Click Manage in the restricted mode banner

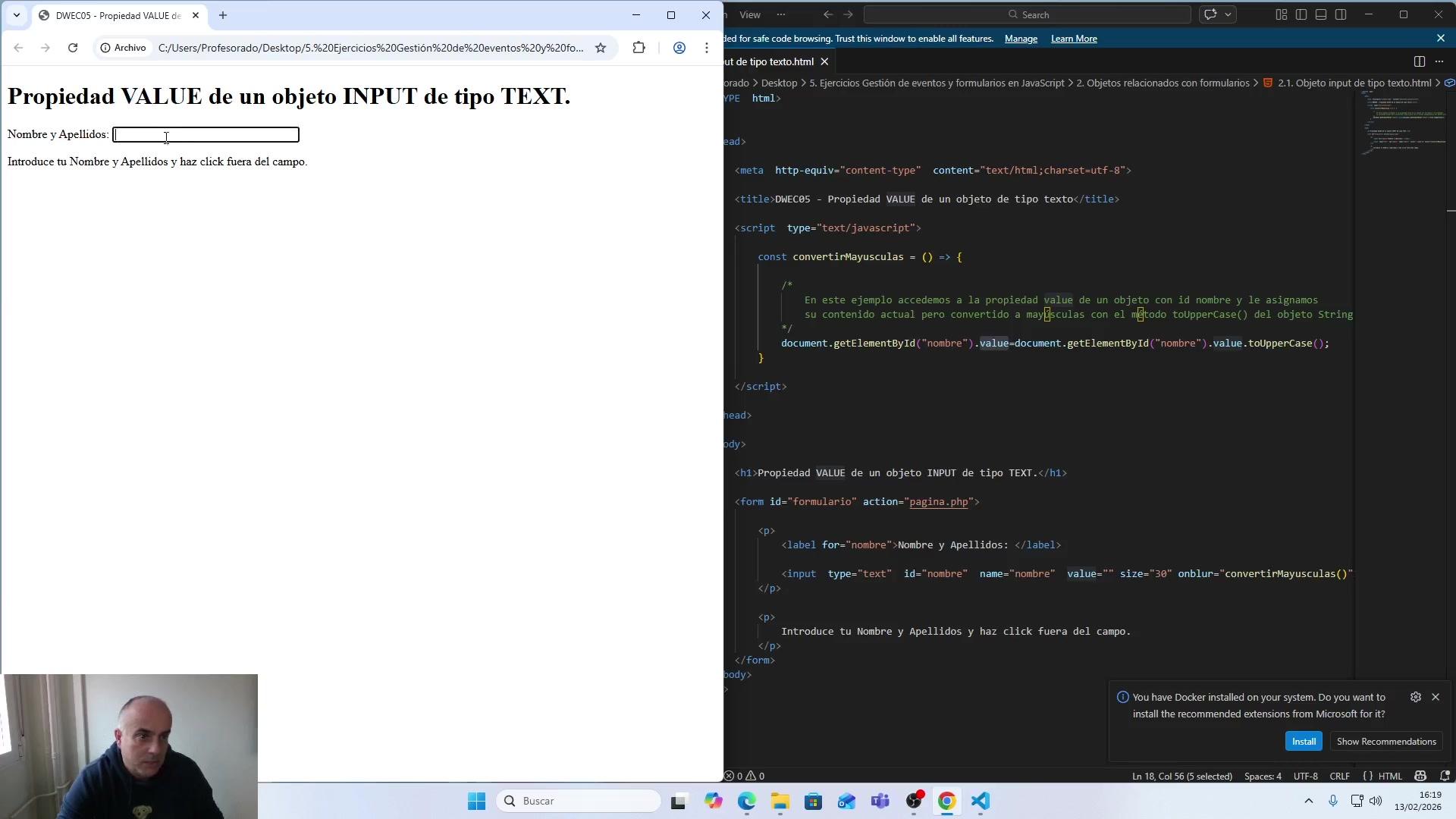[1021, 39]
